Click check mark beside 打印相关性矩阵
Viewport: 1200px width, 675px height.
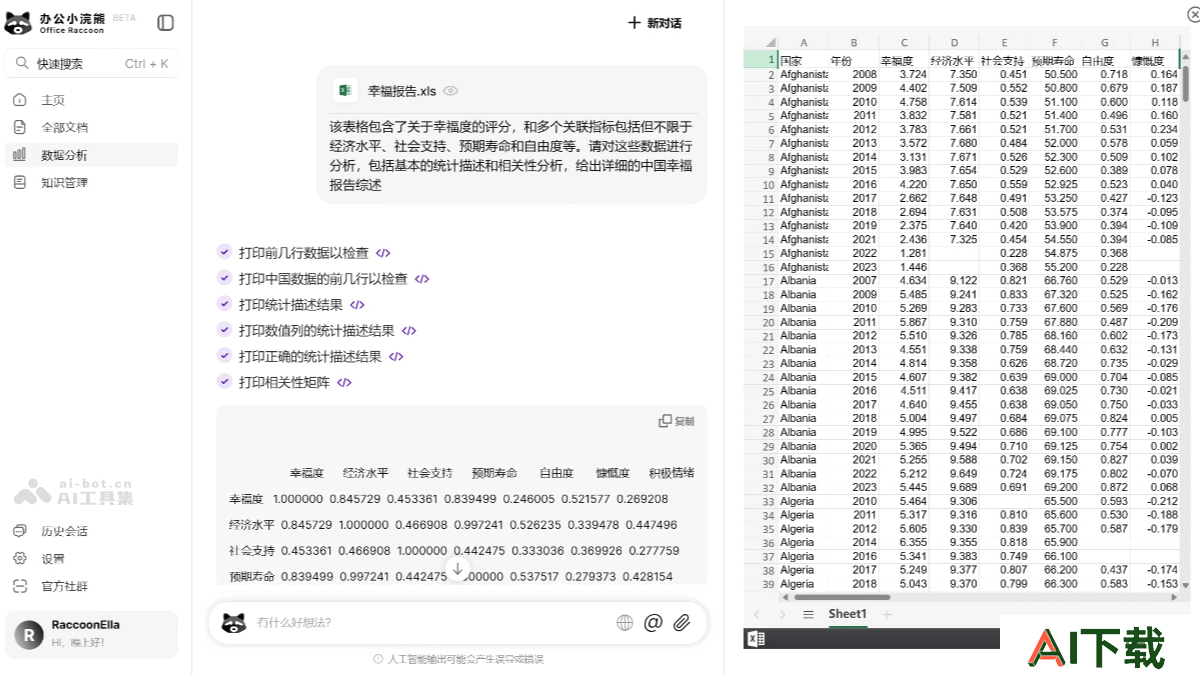pyautogui.click(x=224, y=382)
